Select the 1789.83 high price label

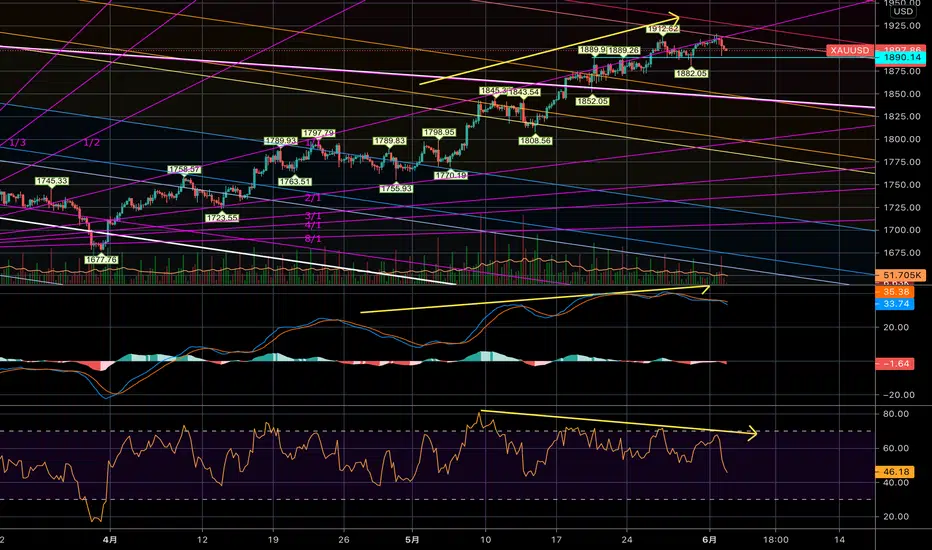coord(389,142)
